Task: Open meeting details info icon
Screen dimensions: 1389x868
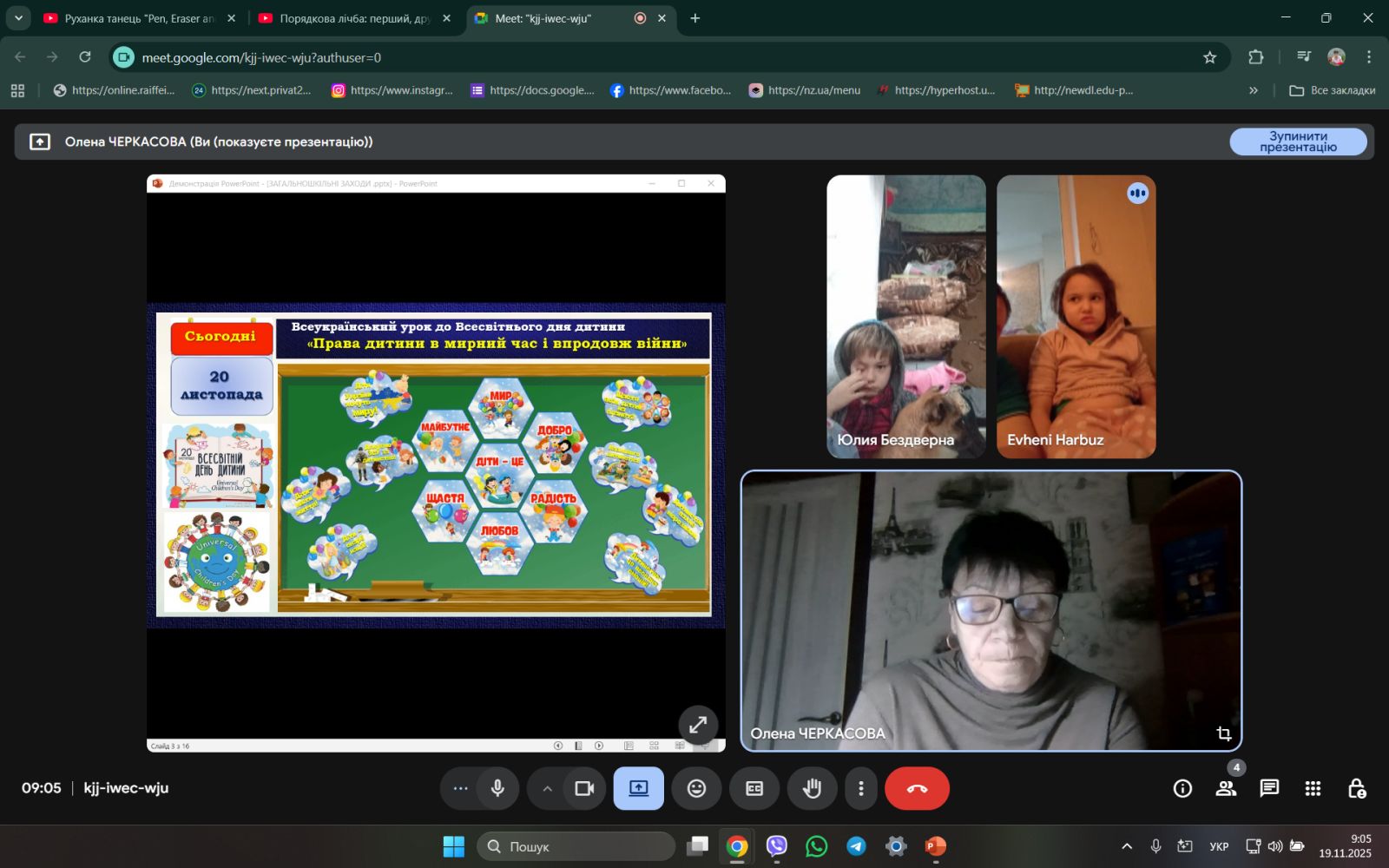Action: click(x=1182, y=788)
